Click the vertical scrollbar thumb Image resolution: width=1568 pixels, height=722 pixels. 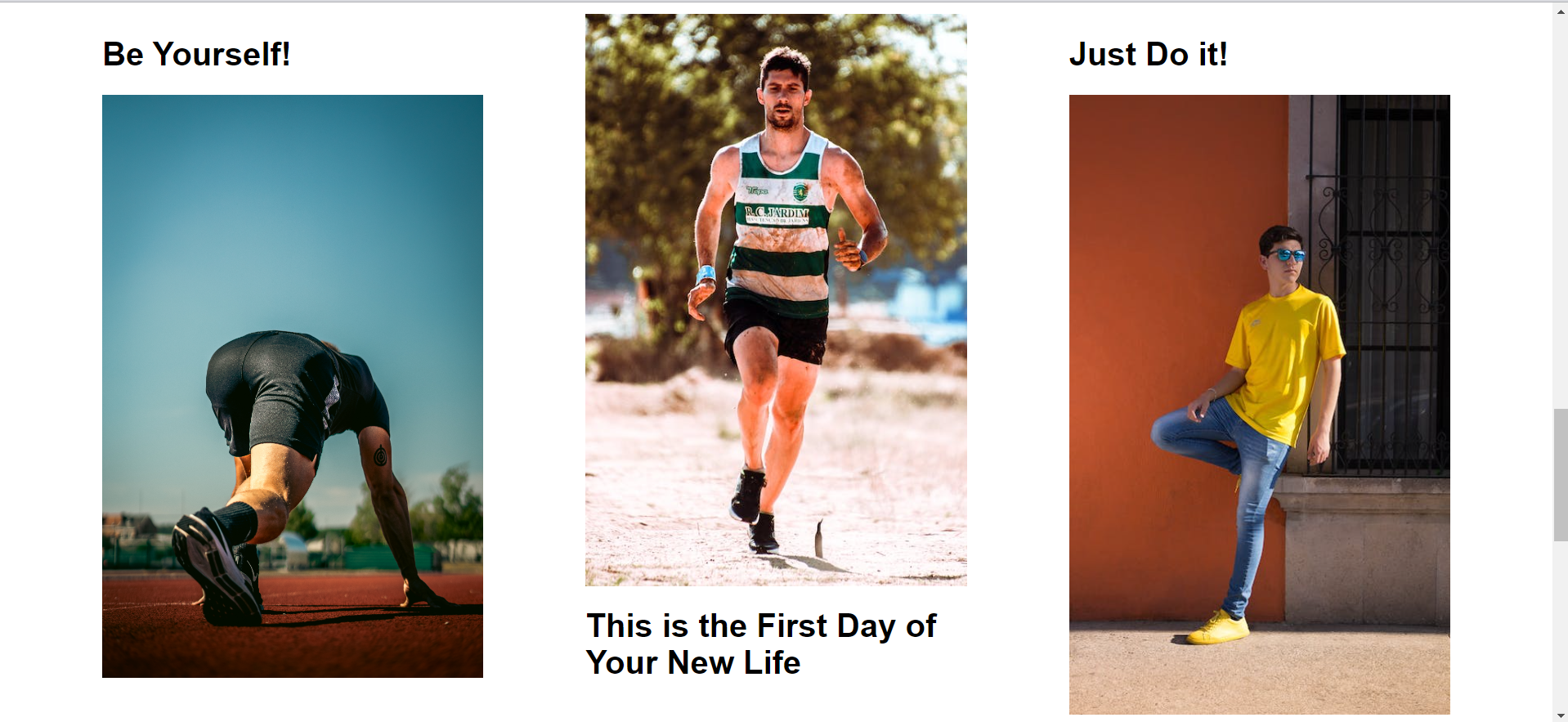(x=1561, y=474)
